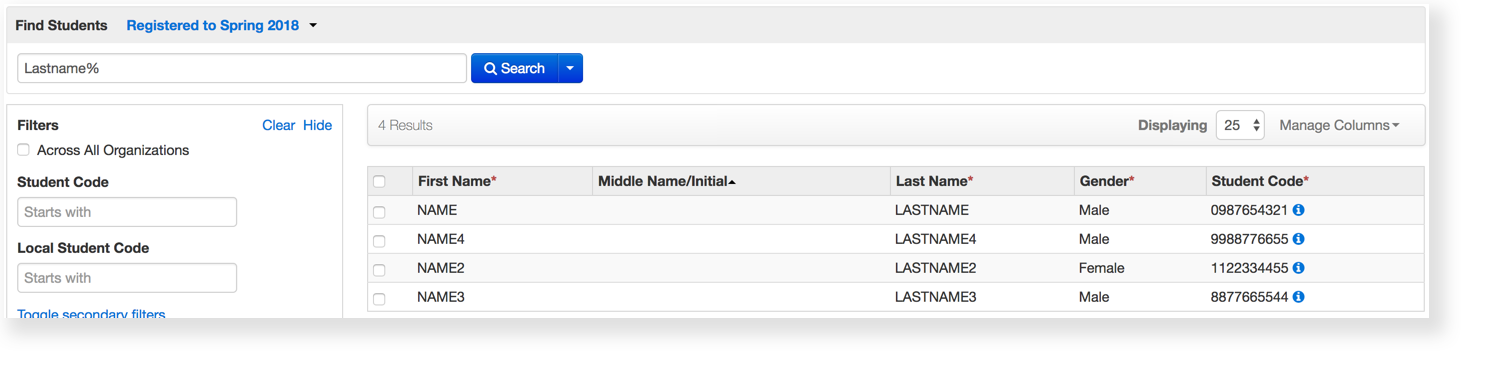Focus the Local Student Code filter field
The height and width of the screenshot is (374, 1485).
coord(127,278)
